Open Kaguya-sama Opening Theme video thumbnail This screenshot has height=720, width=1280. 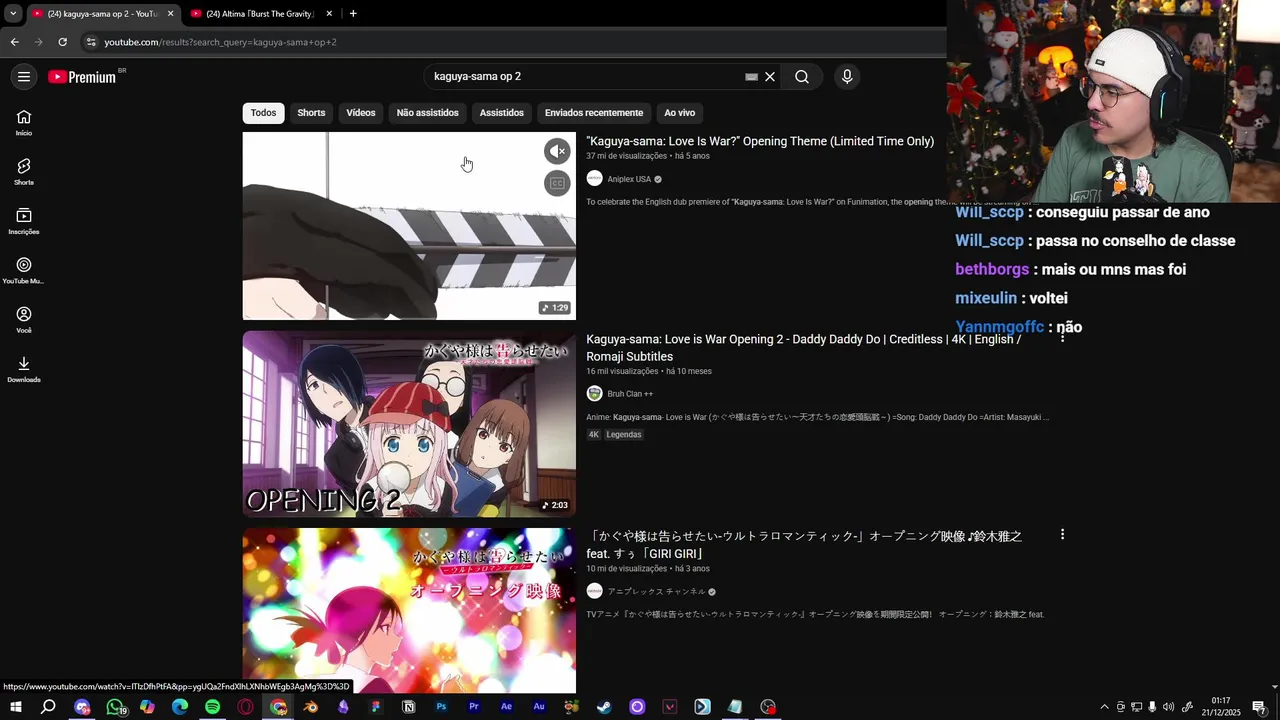click(x=409, y=226)
